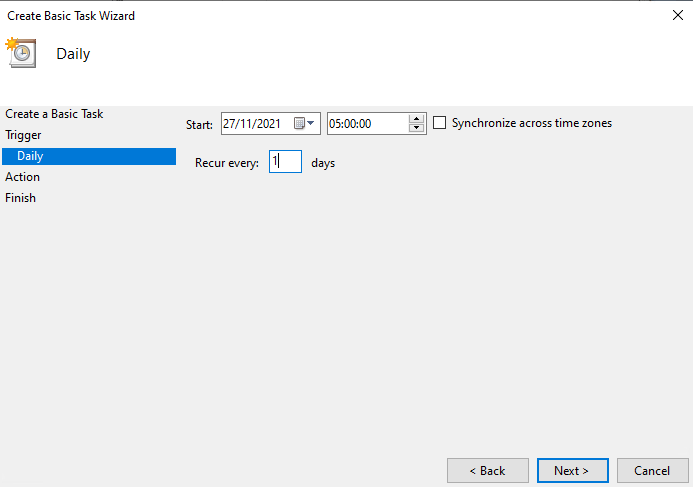Select Create a Basic Task step
Screen dimensions: 693x487
[54, 114]
